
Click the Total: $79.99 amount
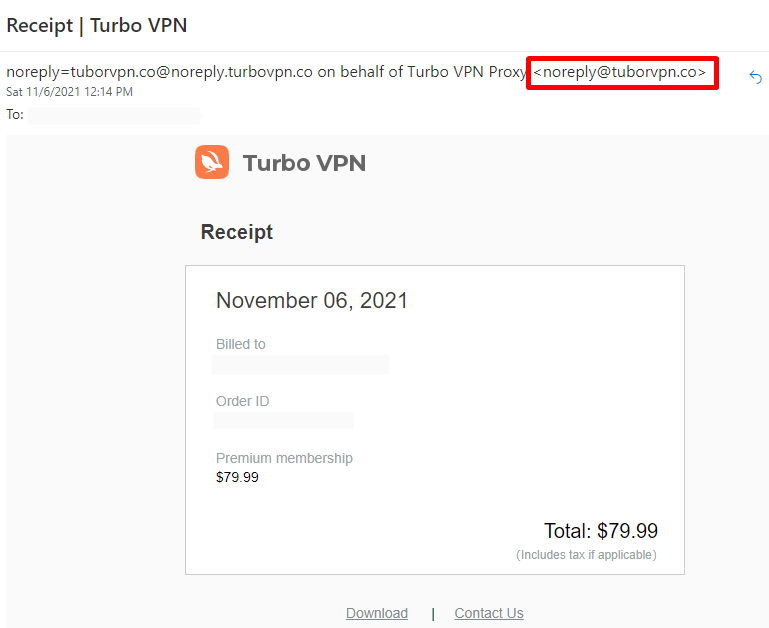pos(601,531)
